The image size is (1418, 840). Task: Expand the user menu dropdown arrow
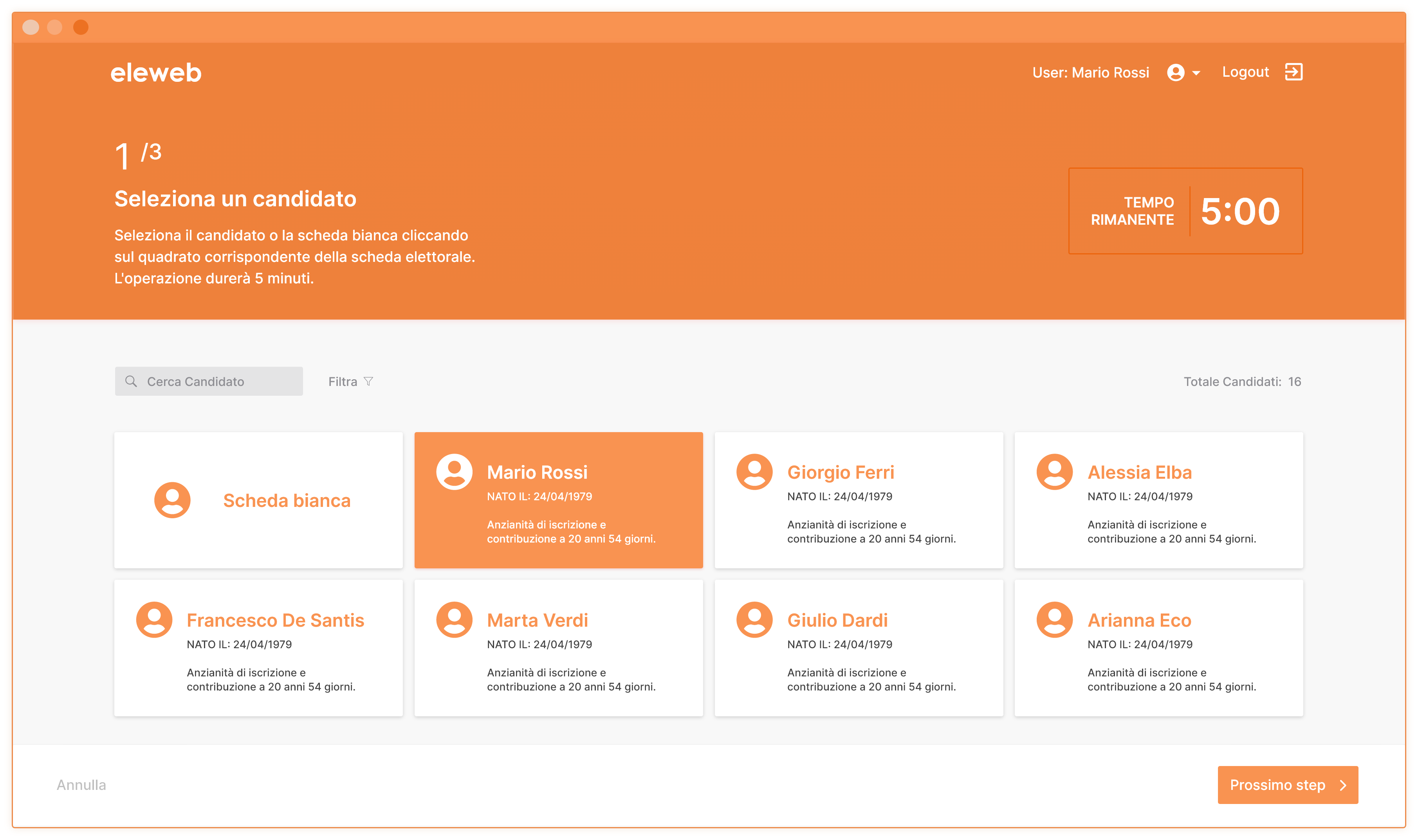[x=1196, y=73]
